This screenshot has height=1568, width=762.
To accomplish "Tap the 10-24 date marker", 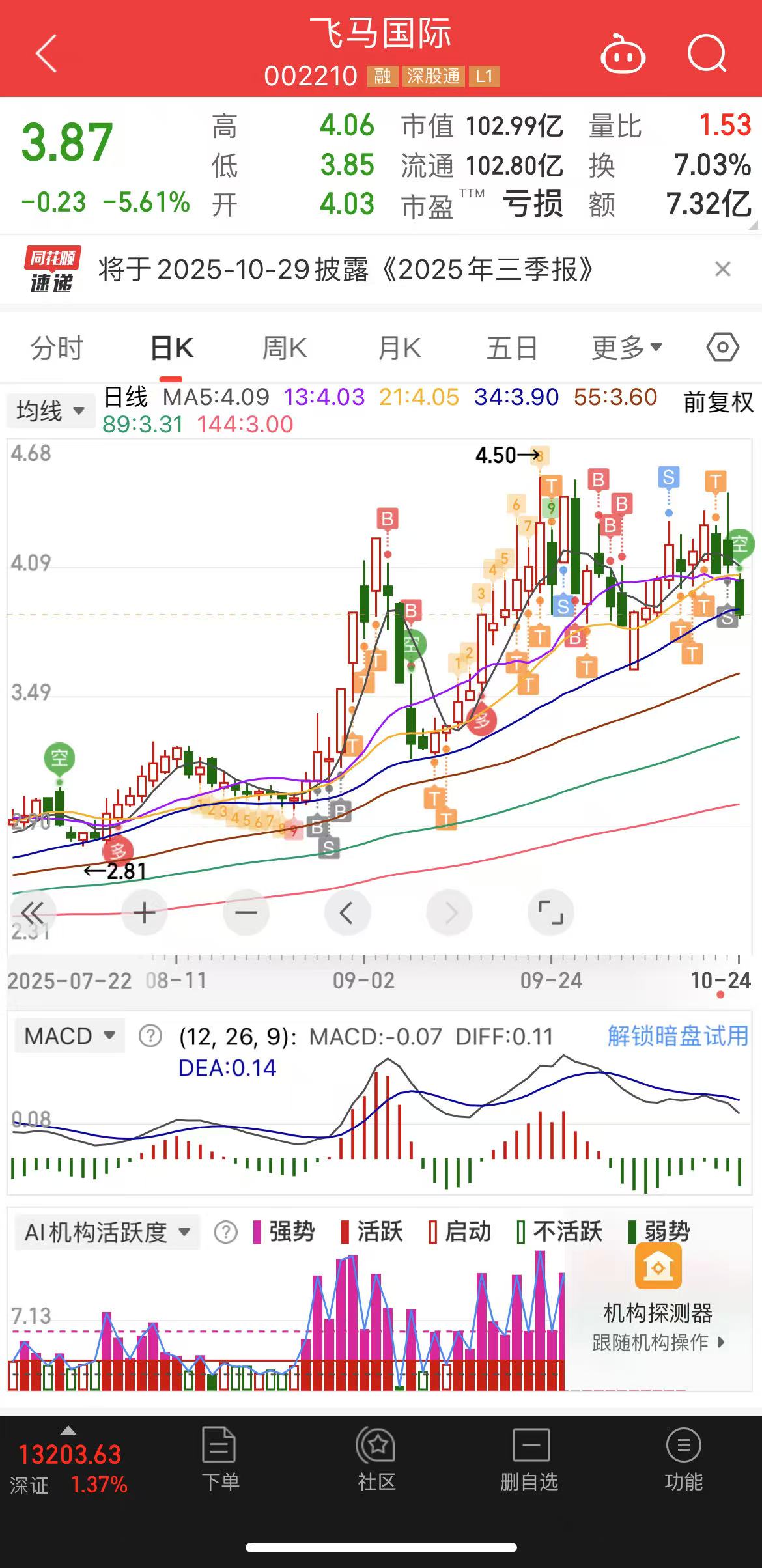I will [x=720, y=981].
